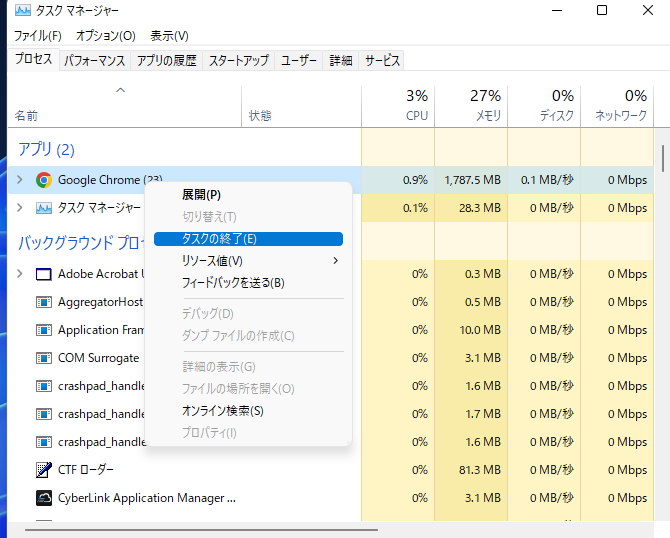Image resolution: width=670 pixels, height=538 pixels.
Task: Click the COM Surrogate process icon
Action: click(44, 358)
